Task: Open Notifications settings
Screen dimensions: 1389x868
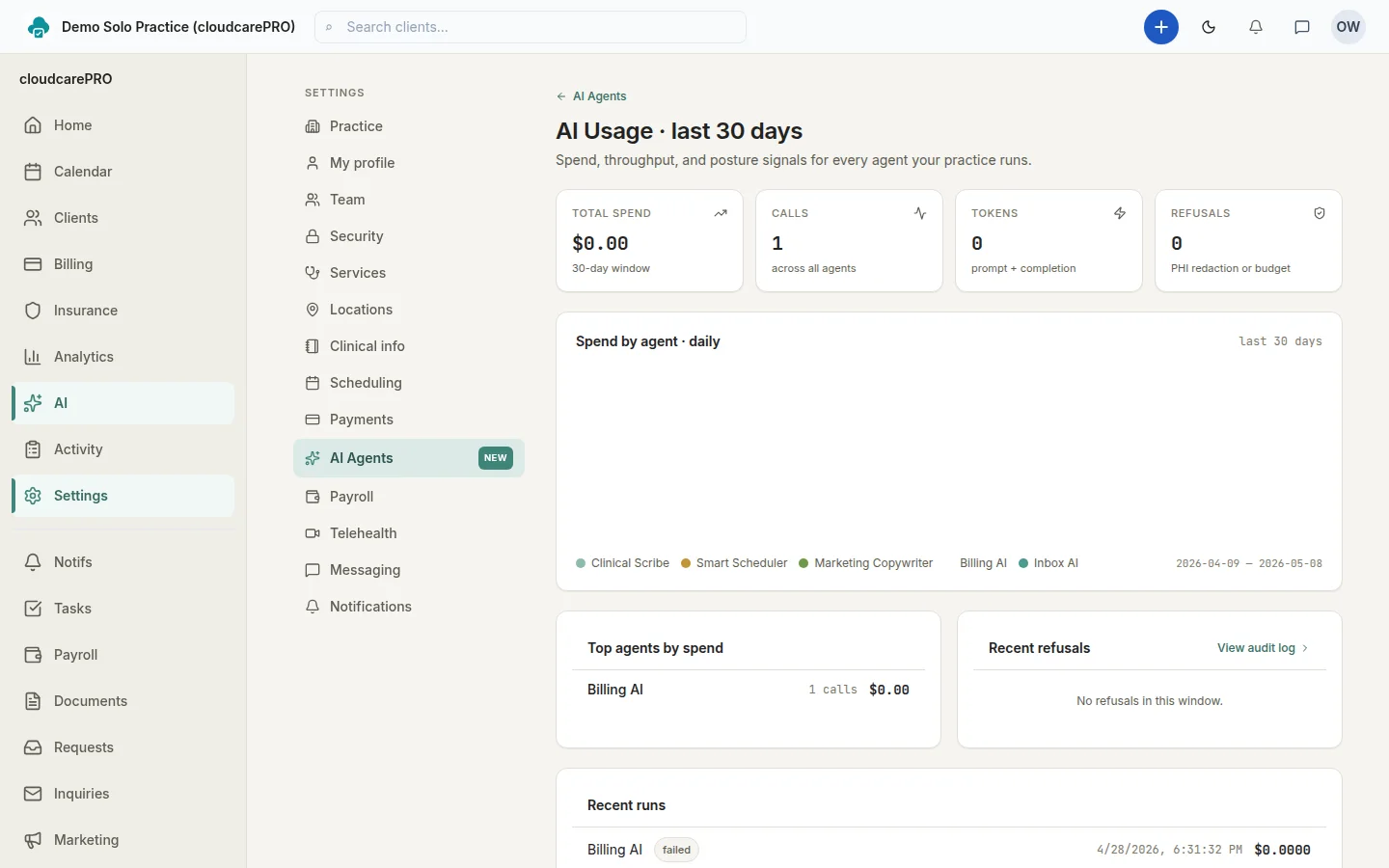Action: point(409,607)
